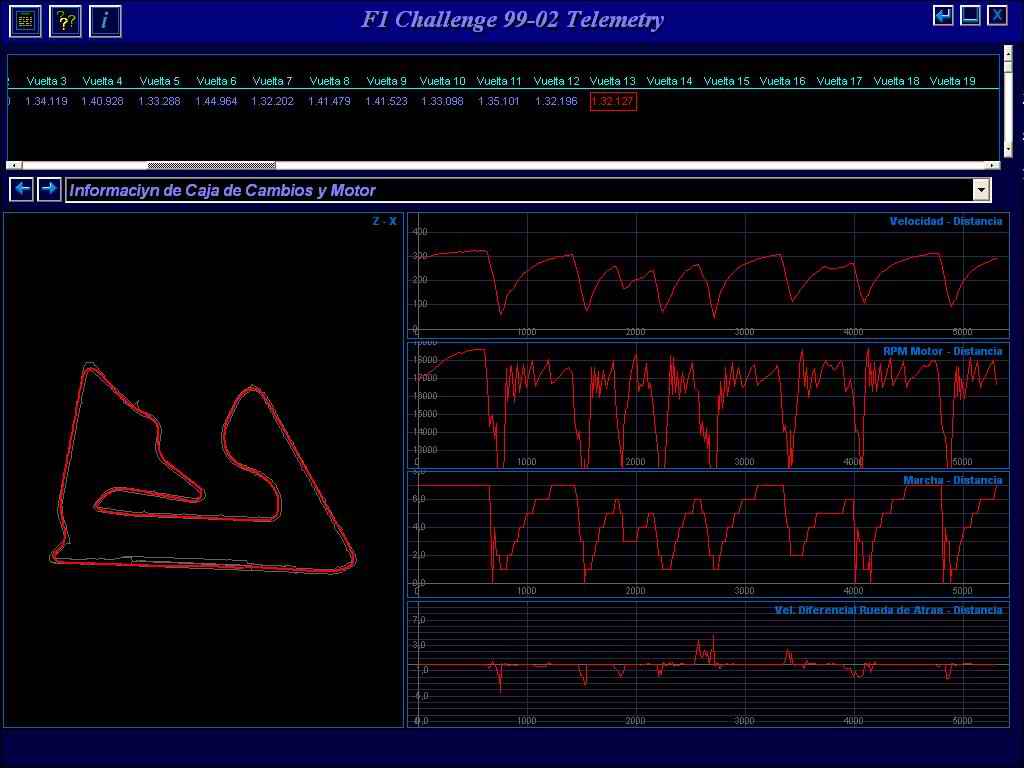Click the horizontal scrollbar thumb under laps

click(x=211, y=166)
